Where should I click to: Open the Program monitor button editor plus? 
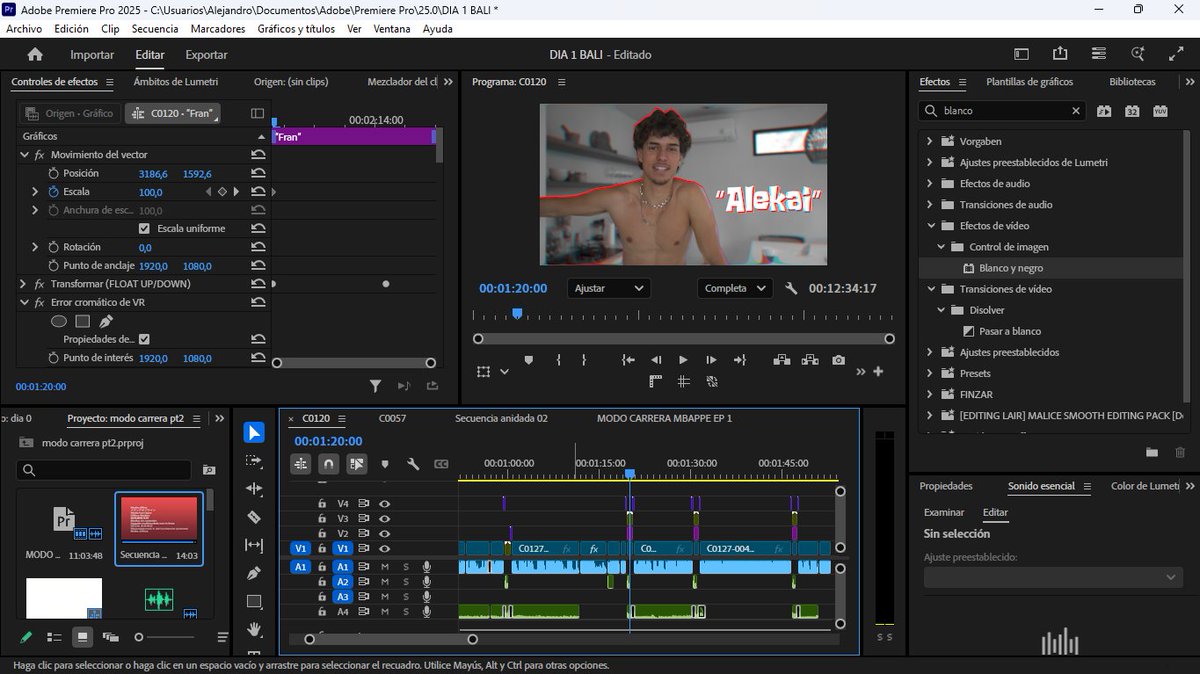pyautogui.click(x=878, y=371)
